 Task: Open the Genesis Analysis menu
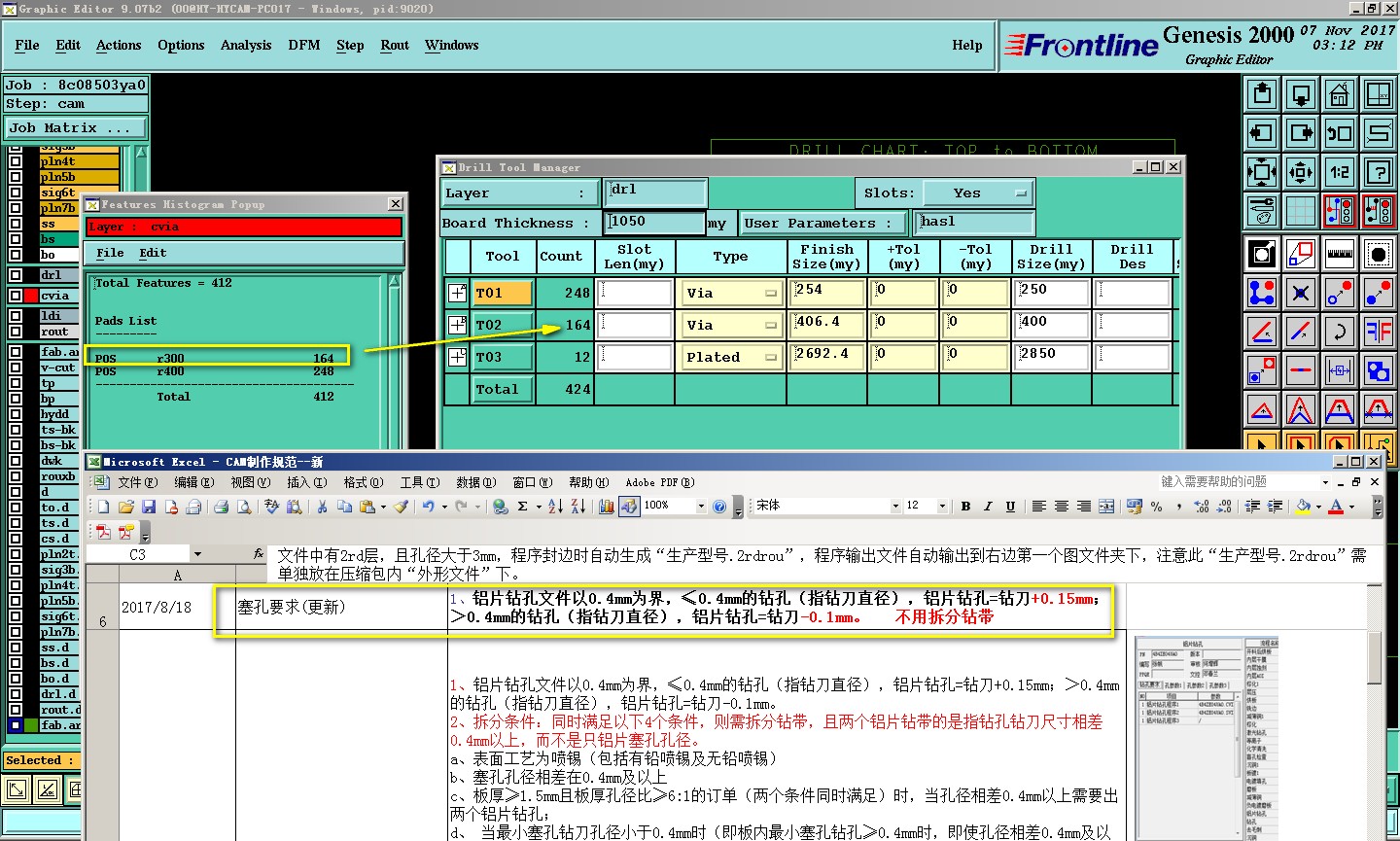(246, 46)
